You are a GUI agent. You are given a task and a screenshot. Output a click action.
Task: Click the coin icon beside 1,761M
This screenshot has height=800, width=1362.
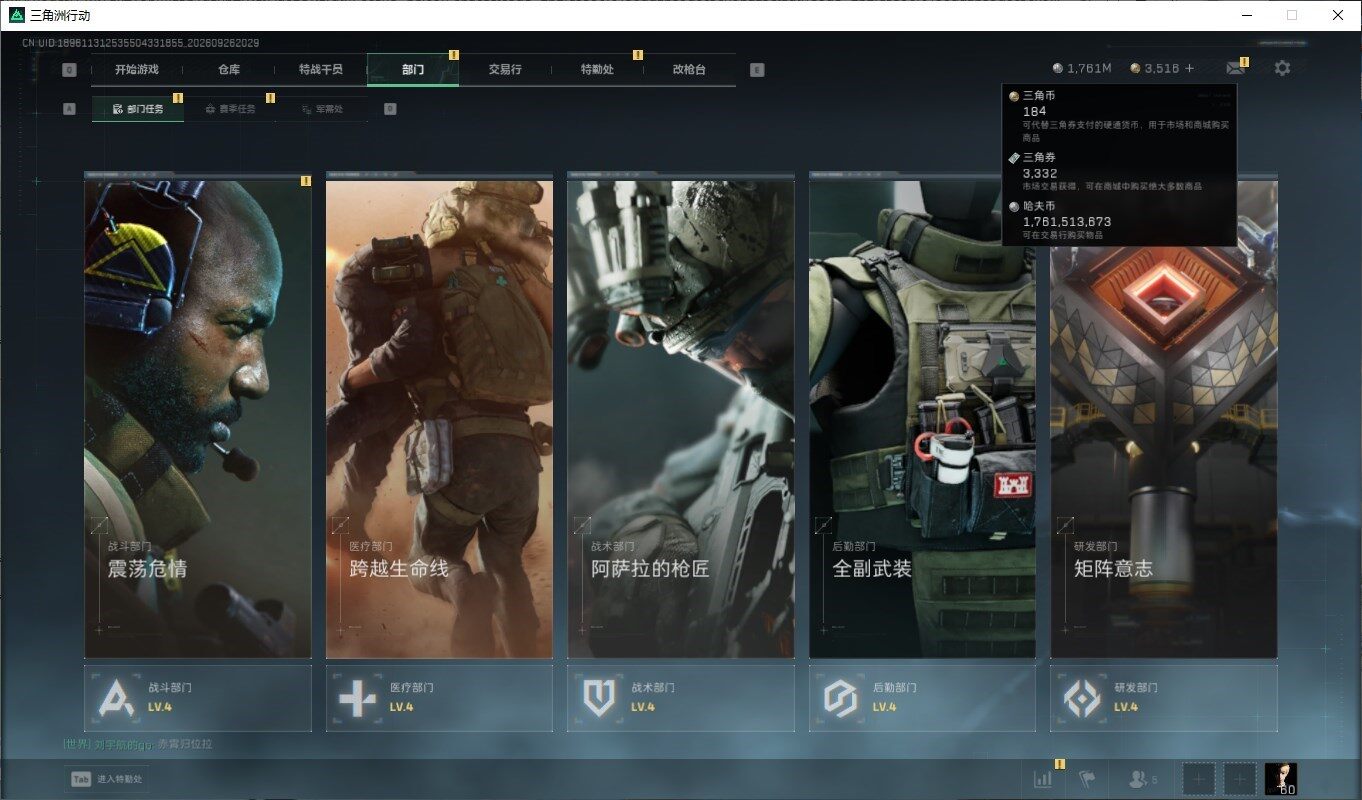click(1058, 68)
